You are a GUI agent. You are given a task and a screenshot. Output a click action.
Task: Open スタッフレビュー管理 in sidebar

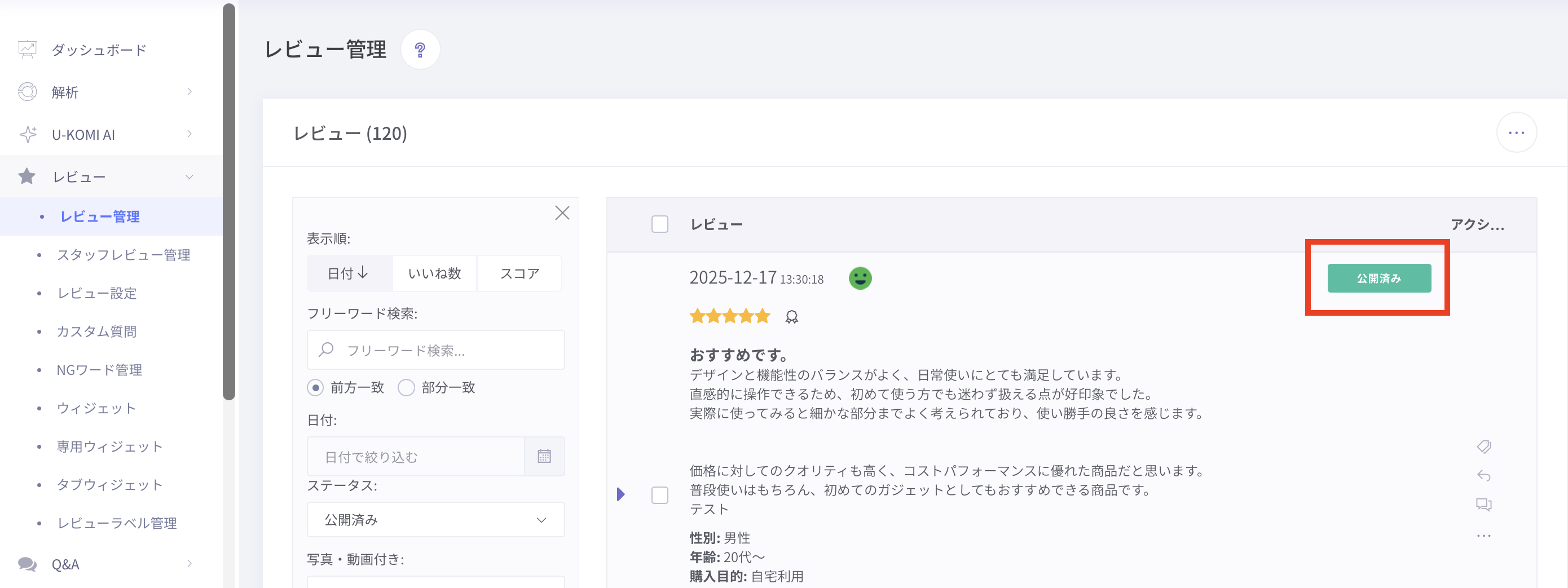point(124,255)
